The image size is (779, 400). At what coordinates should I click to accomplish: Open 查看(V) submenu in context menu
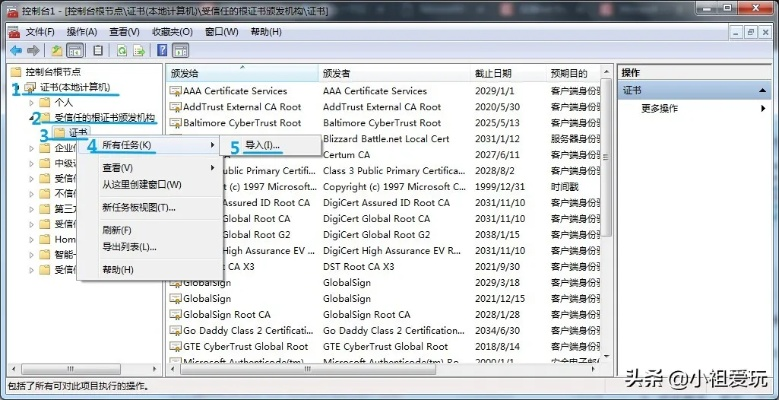150,168
